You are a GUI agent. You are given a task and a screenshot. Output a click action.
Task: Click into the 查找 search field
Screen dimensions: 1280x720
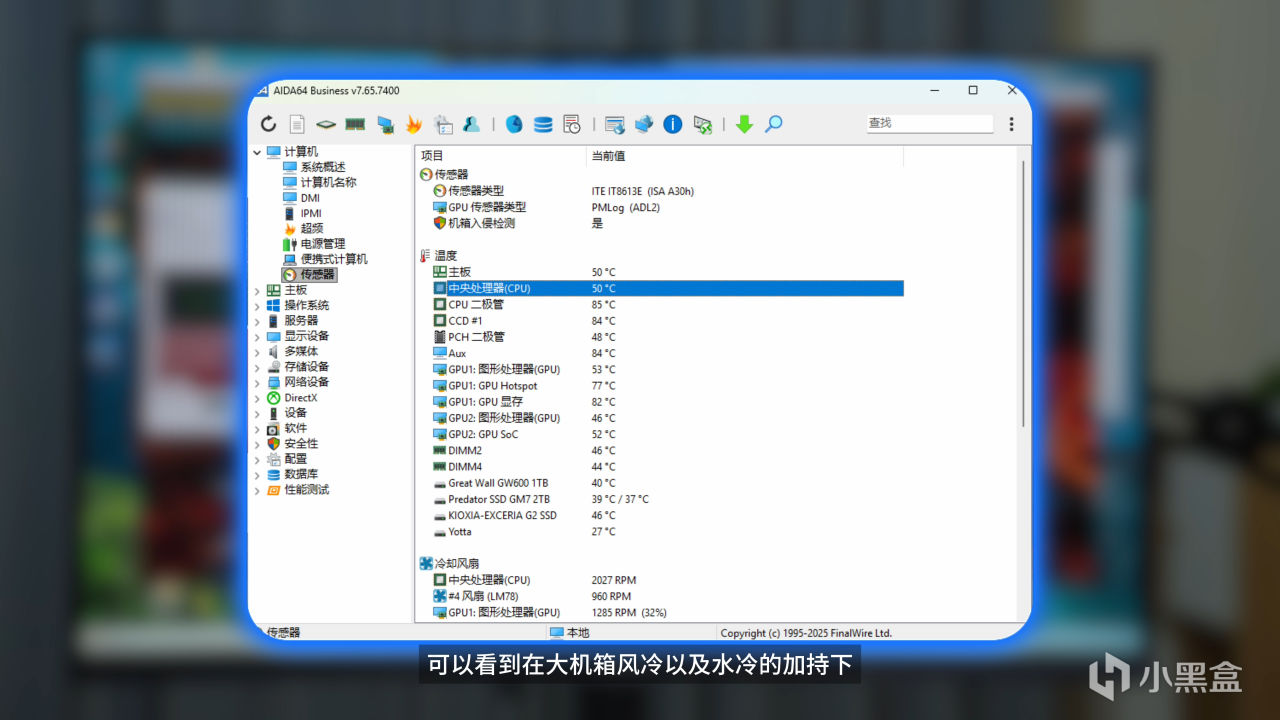coord(930,123)
